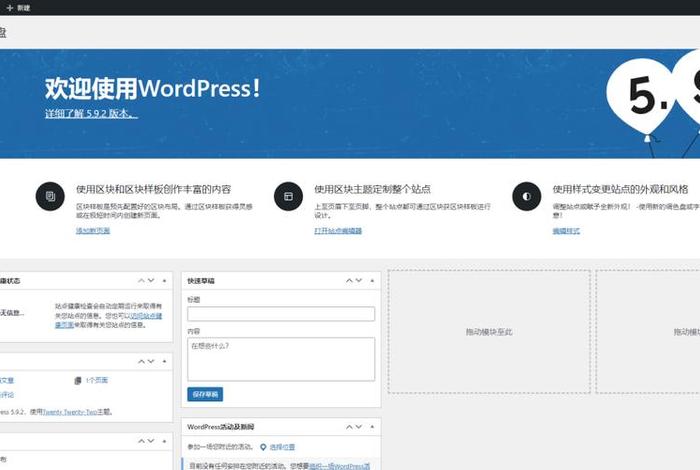Open the 1个页面 link
The image size is (700, 470).
pos(97,380)
